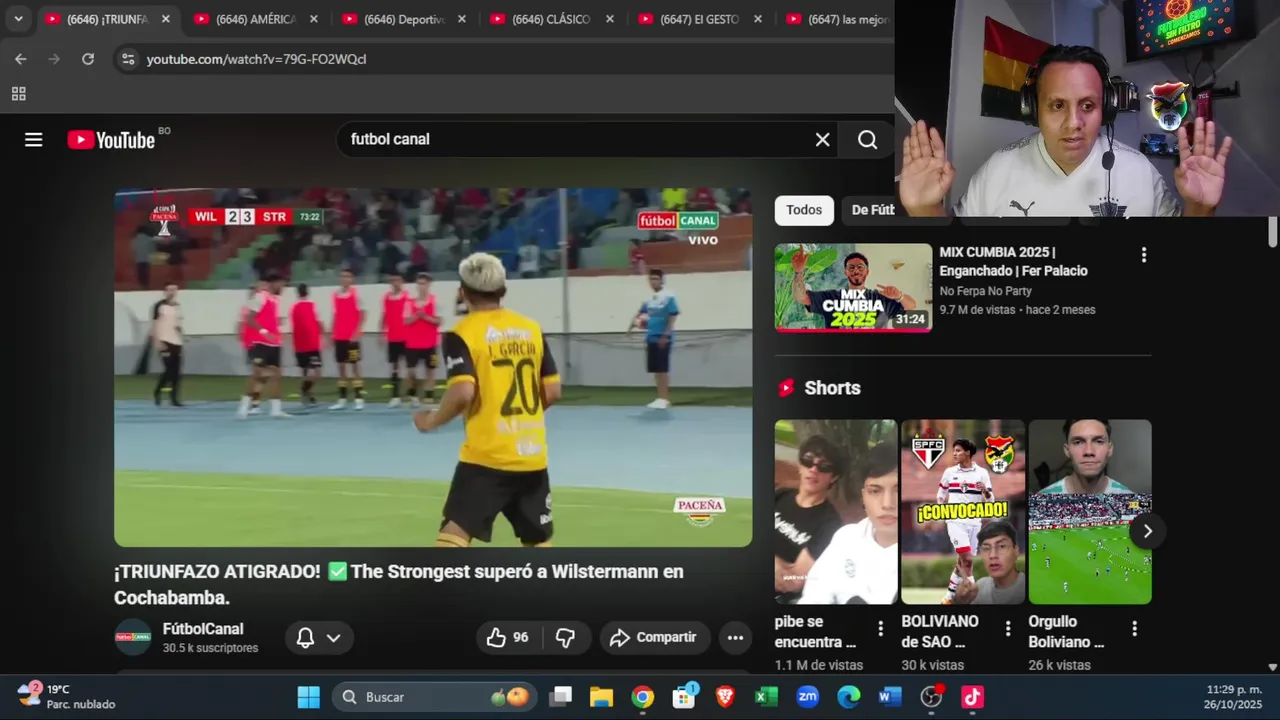This screenshot has height=720, width=1280.
Task: Close the 'AMÉRICA' browser tab
Action: [314, 19]
